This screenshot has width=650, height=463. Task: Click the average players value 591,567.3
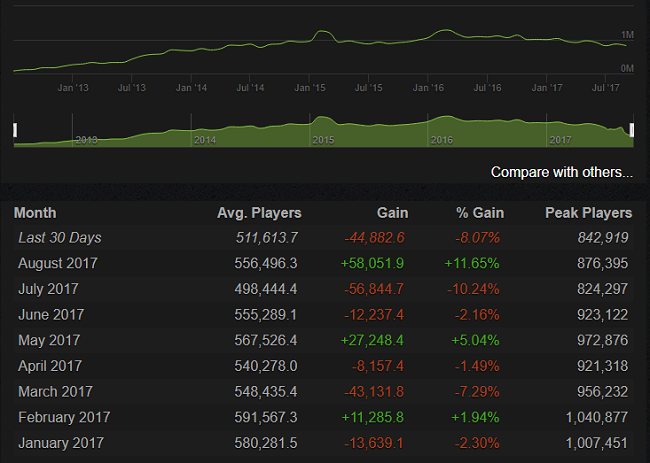266,417
